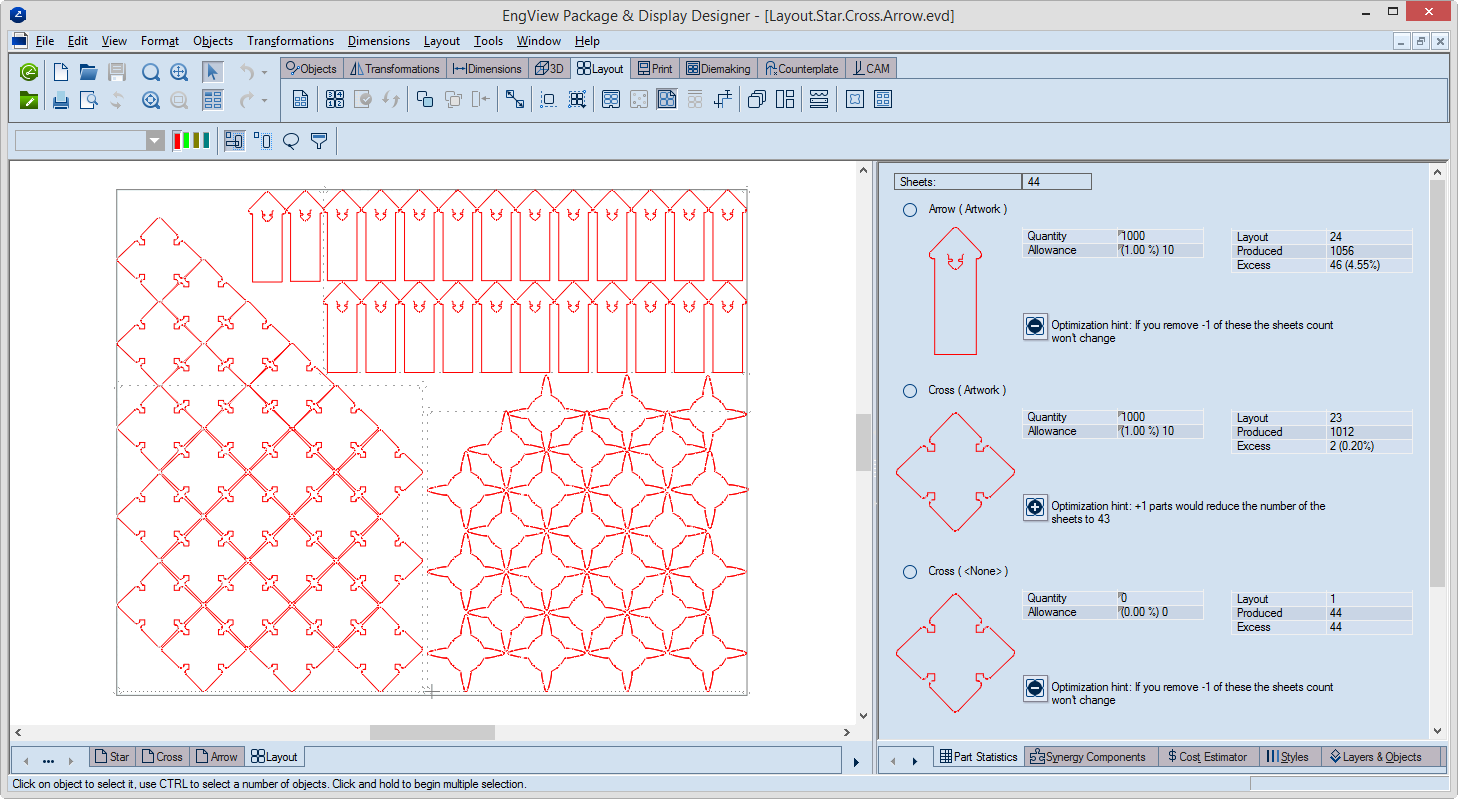Click the funnel filter icon
The width and height of the screenshot is (1458, 799).
coord(319,141)
